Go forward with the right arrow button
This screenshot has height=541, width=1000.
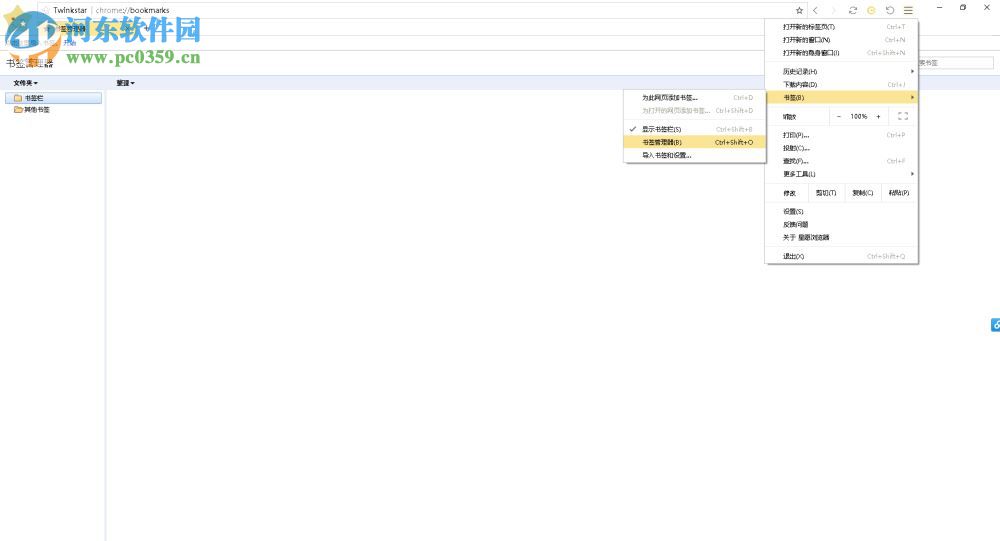833,10
